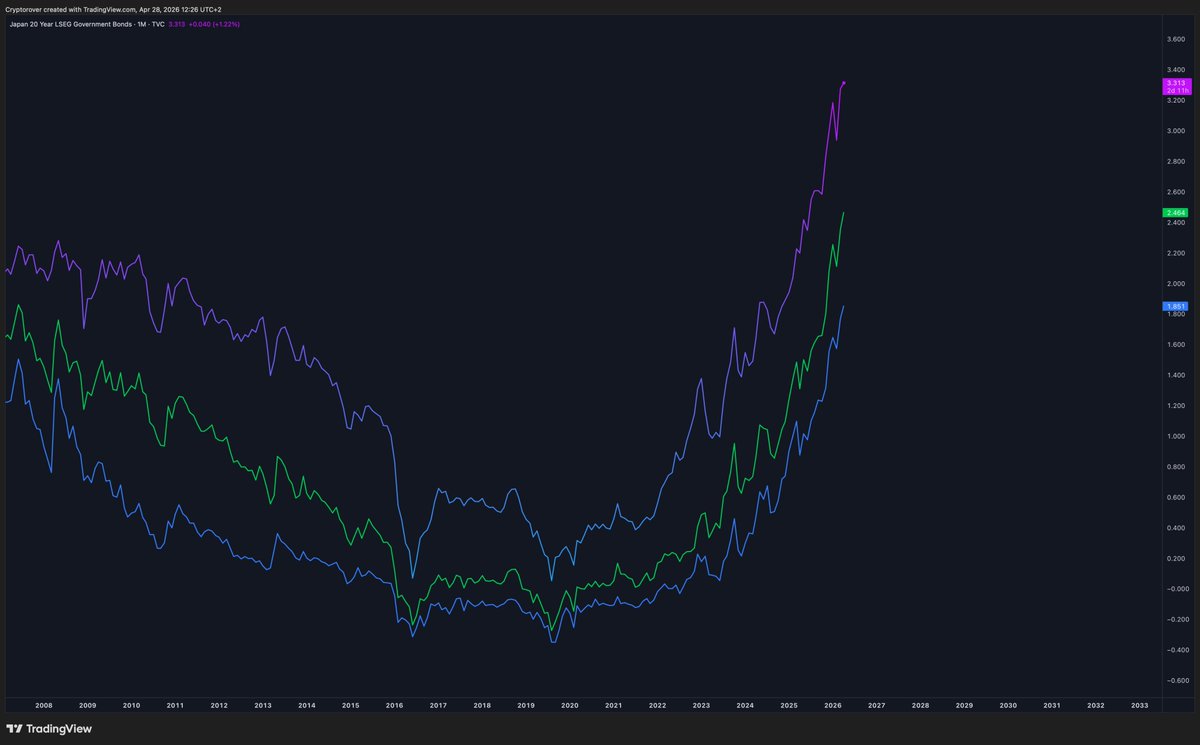
Task: Click the 2033 year label on time axis
Action: [x=1139, y=705]
